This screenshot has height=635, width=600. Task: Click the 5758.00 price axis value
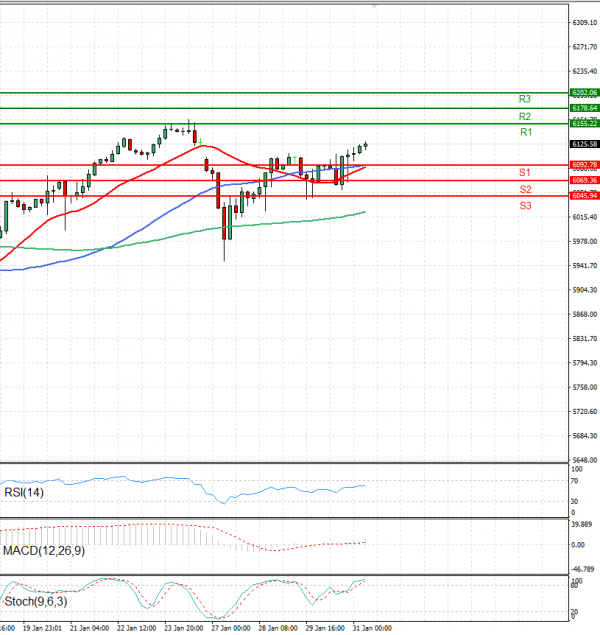(585, 387)
